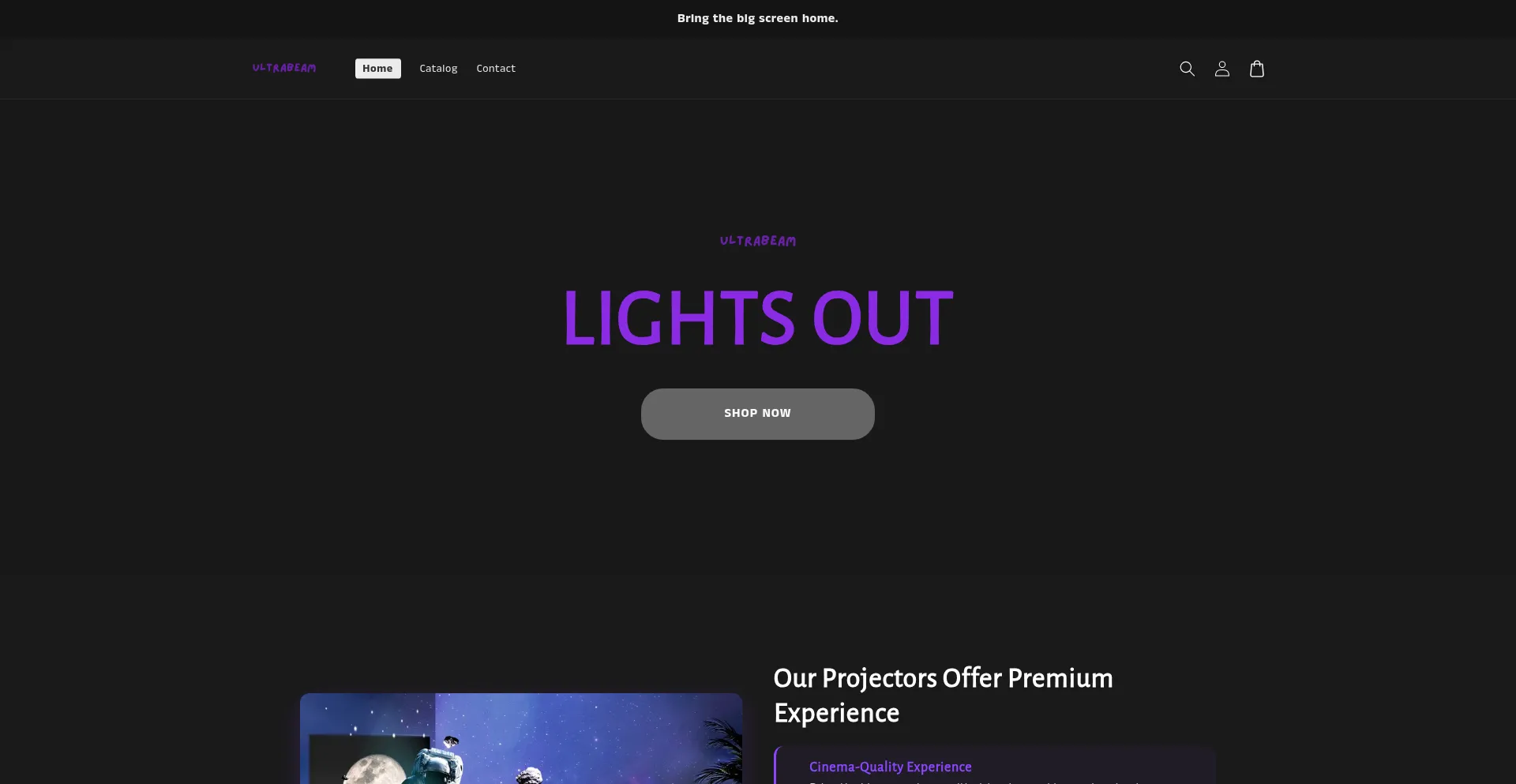Viewport: 1516px width, 784px height.
Task: Click the starry space projector image
Action: (521, 738)
